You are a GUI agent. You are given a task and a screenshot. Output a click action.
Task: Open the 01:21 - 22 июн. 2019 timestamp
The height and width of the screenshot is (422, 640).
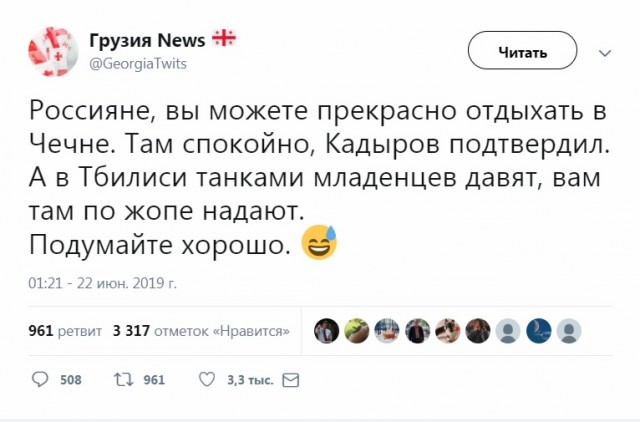(102, 283)
